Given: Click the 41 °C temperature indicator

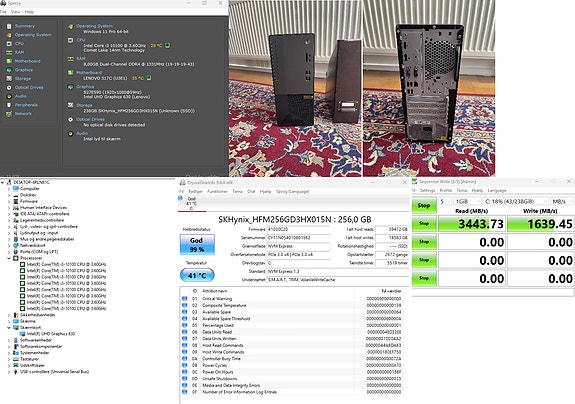Looking at the screenshot, I should [x=197, y=275].
